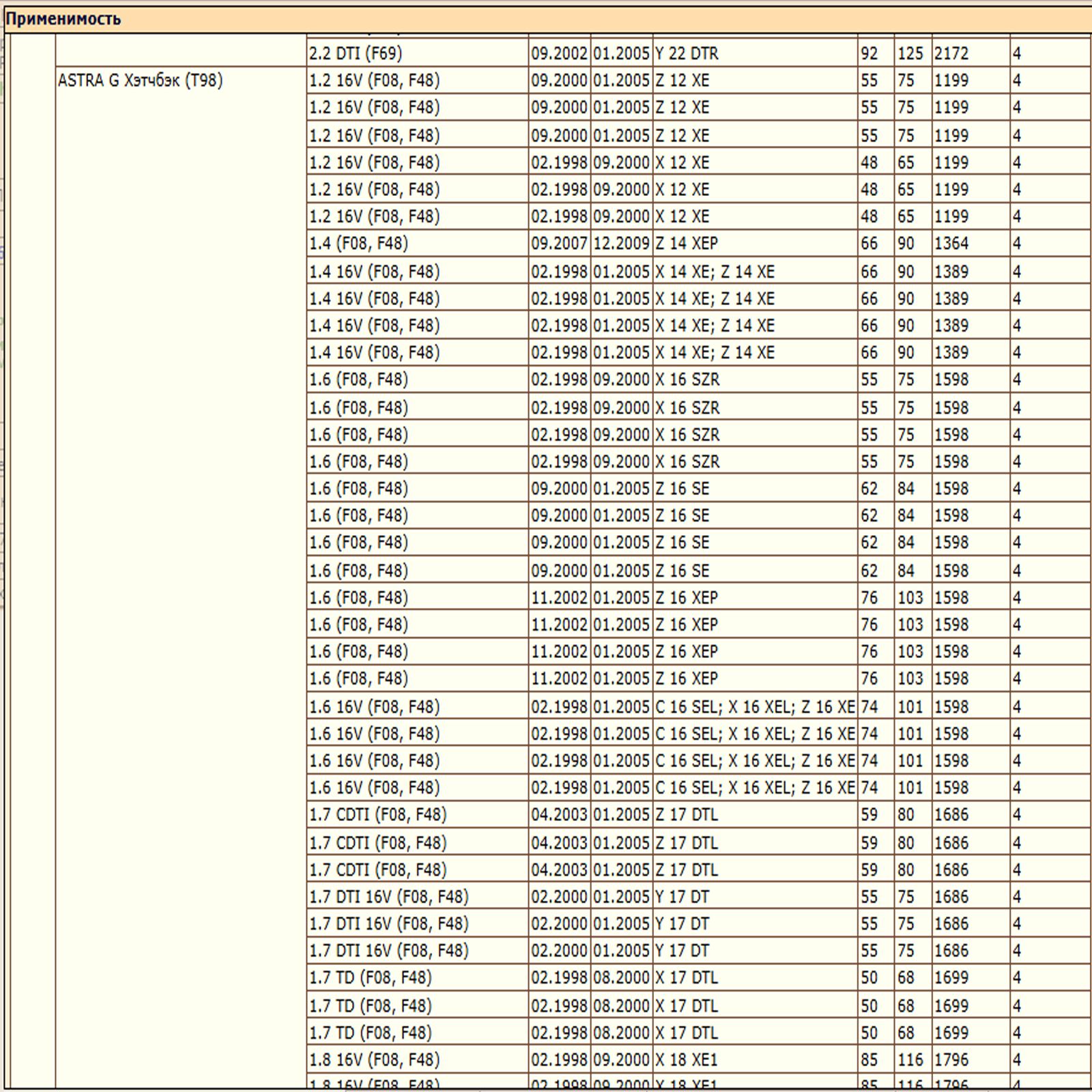Click the last Z 16 SE engine code
The width and height of the screenshot is (1092, 1092).
click(755, 571)
